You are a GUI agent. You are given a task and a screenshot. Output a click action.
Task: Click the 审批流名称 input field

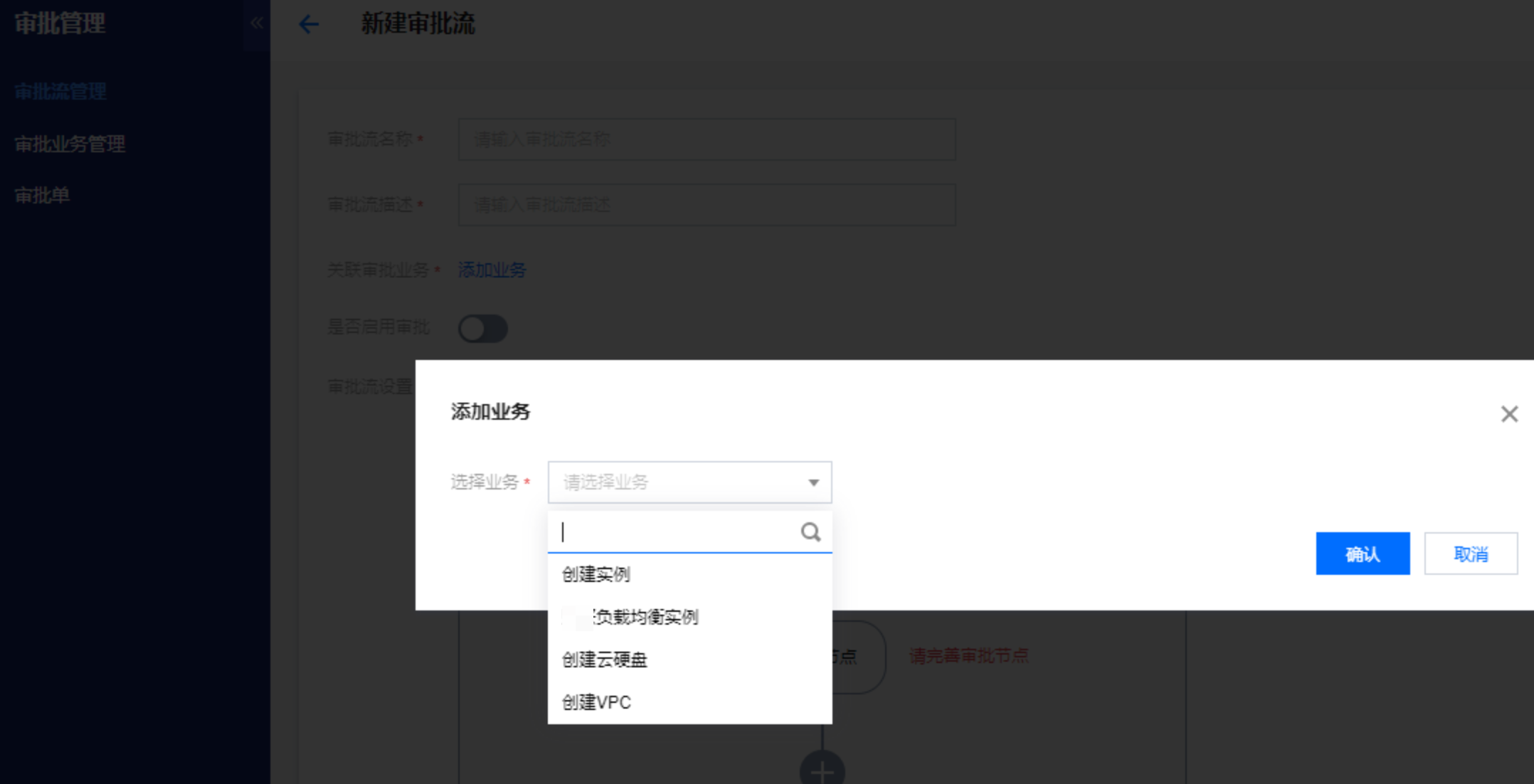[x=706, y=139]
